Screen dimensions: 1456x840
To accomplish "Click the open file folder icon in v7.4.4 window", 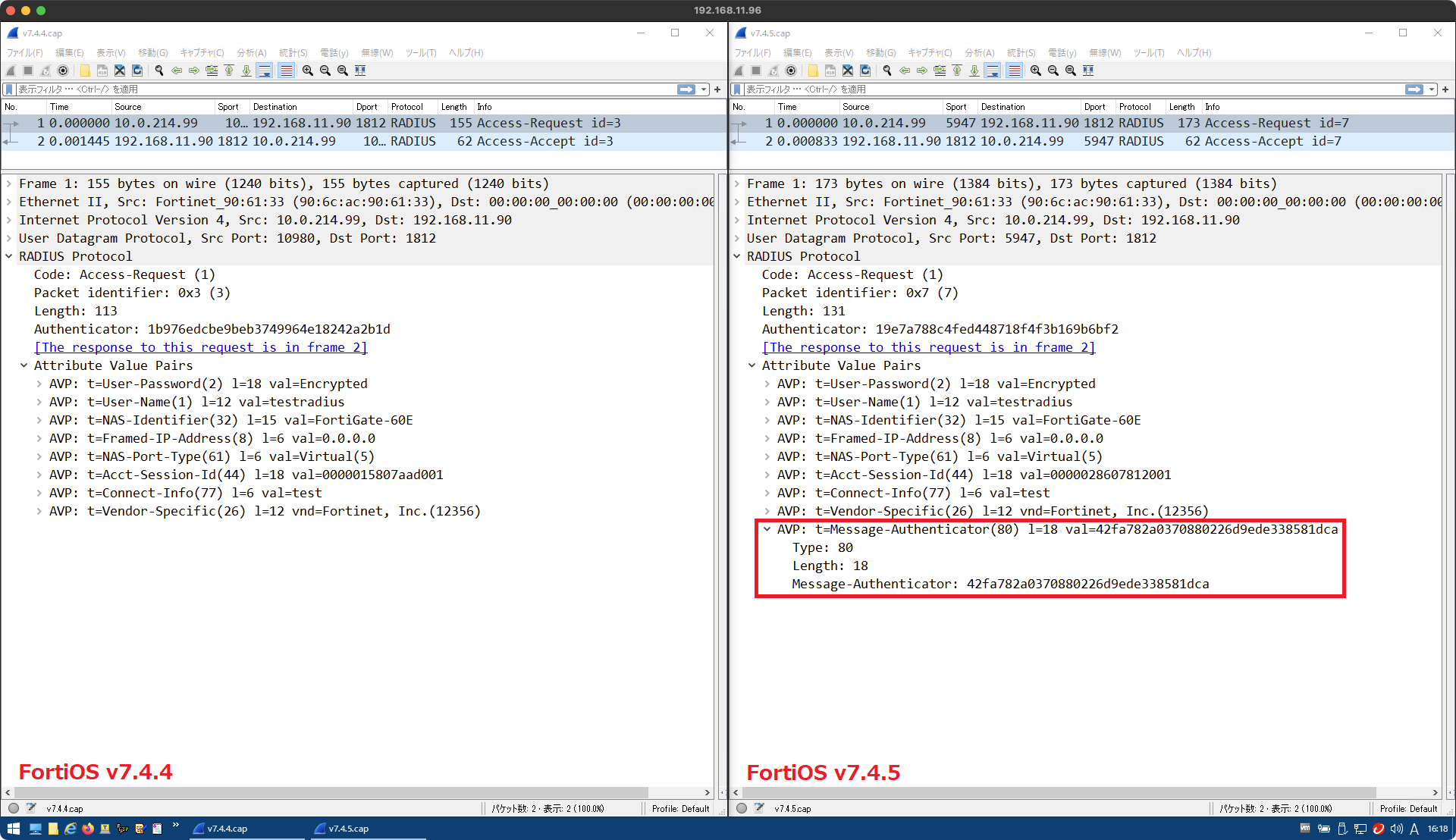I will point(85,71).
